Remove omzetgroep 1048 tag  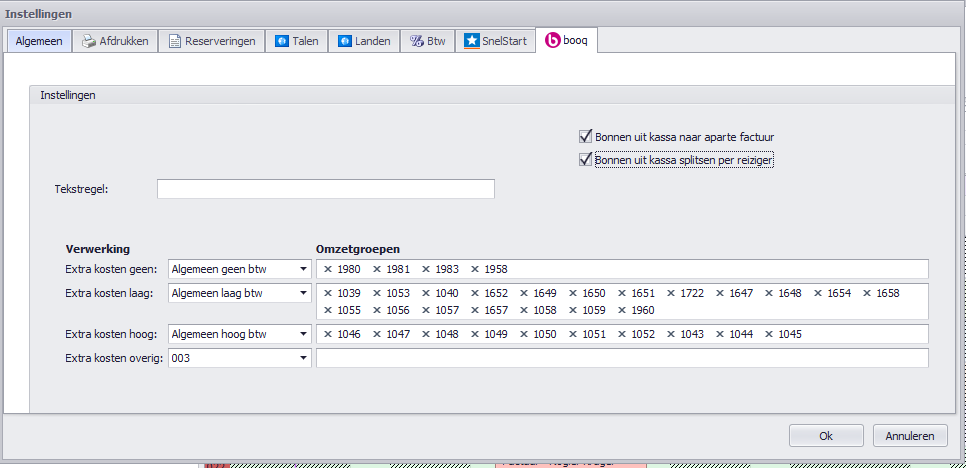coord(426,334)
